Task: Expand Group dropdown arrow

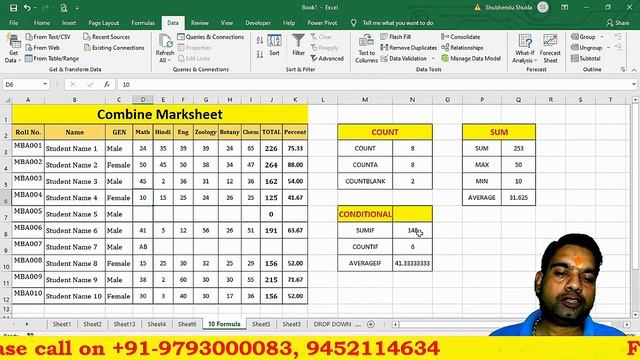Action: pos(602,37)
